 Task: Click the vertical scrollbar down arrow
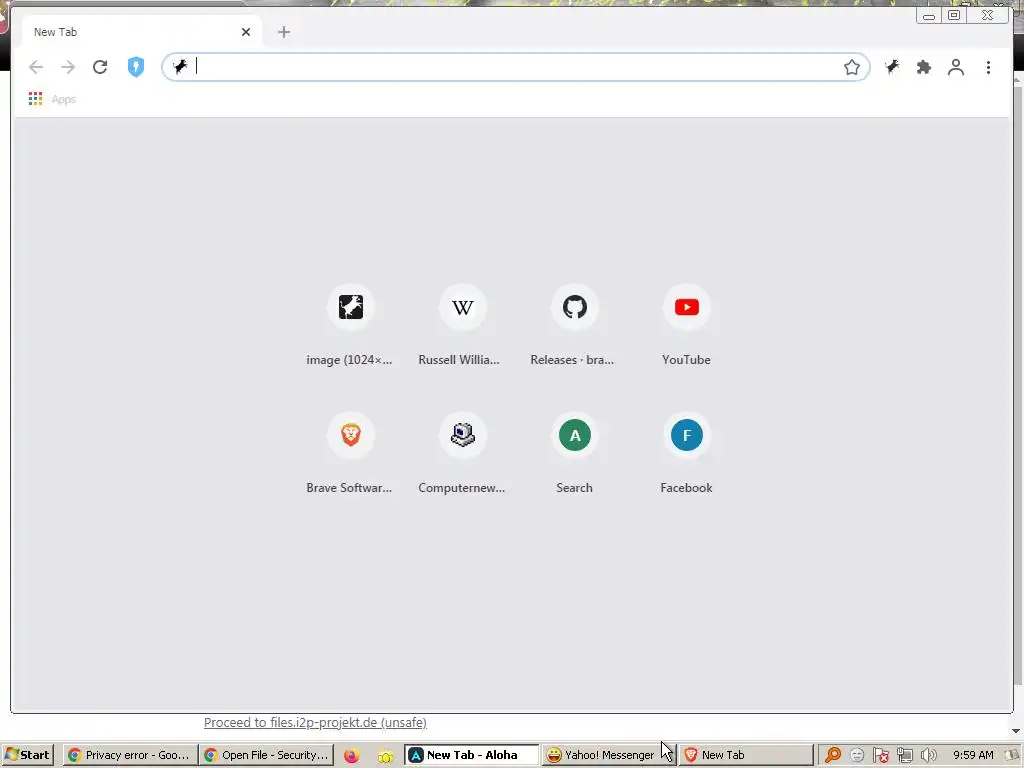[x=1016, y=731]
